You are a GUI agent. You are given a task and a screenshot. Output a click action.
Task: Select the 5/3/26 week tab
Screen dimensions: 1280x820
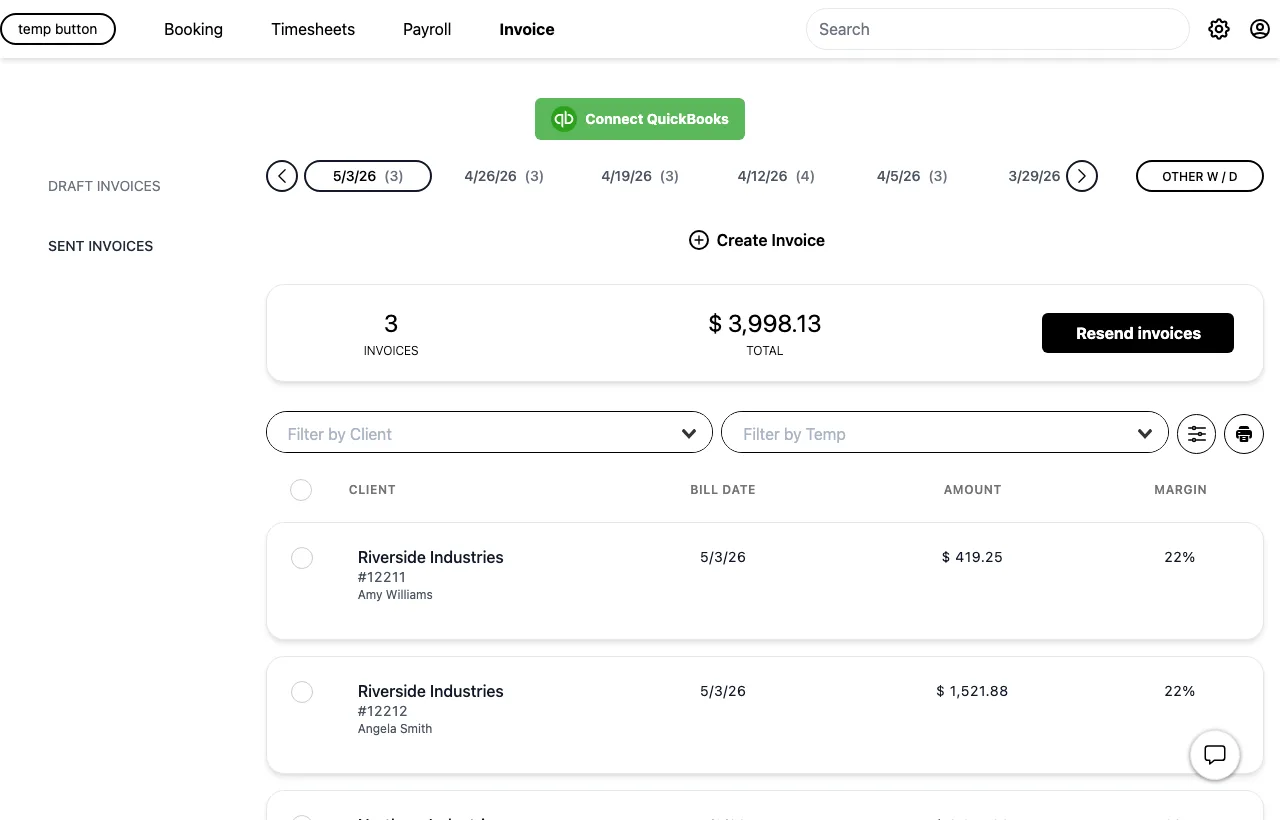click(368, 176)
